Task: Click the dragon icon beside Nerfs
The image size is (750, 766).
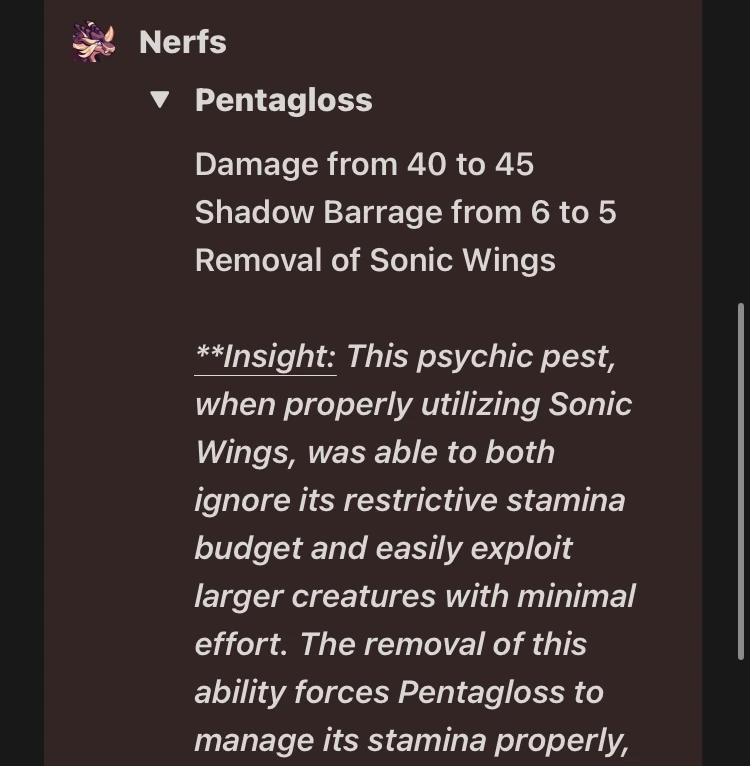Action: pyautogui.click(x=93, y=42)
